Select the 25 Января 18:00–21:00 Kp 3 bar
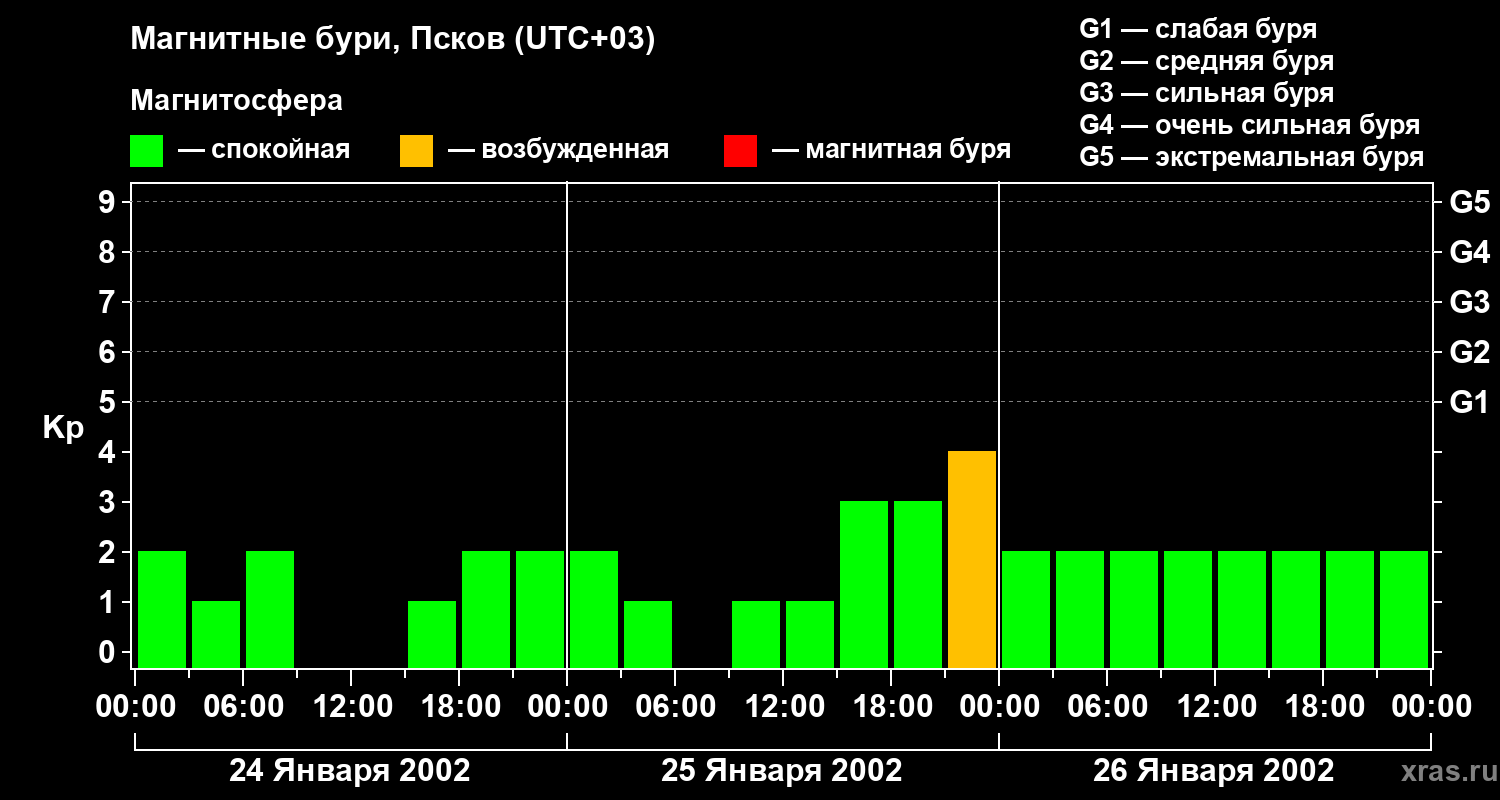 (x=918, y=584)
